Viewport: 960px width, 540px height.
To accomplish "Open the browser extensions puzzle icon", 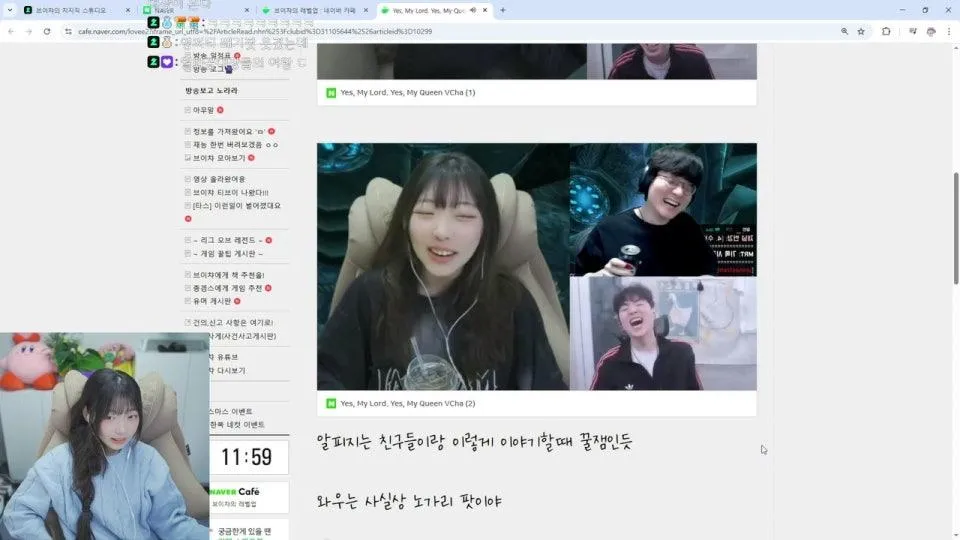I will (x=886, y=31).
